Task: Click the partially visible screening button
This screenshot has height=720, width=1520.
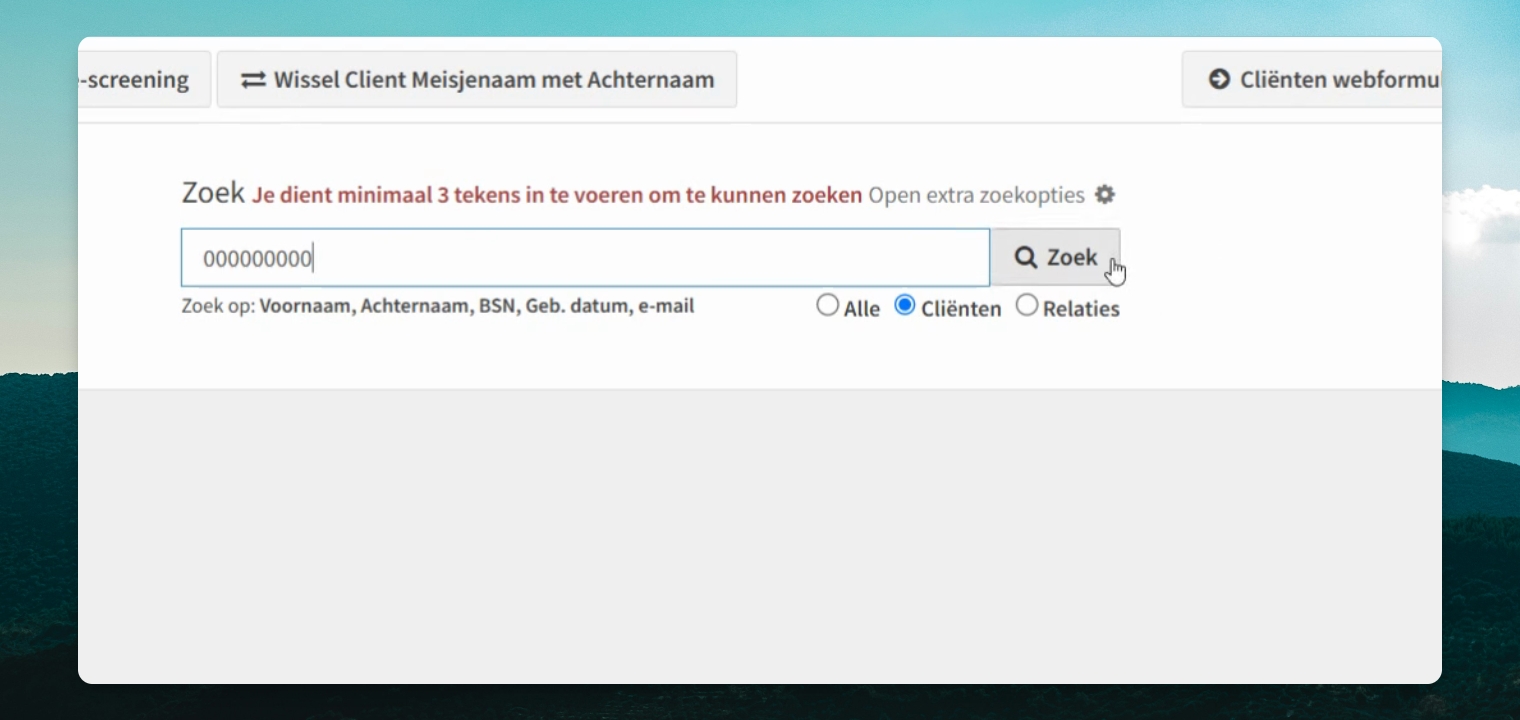Action: coord(144,79)
